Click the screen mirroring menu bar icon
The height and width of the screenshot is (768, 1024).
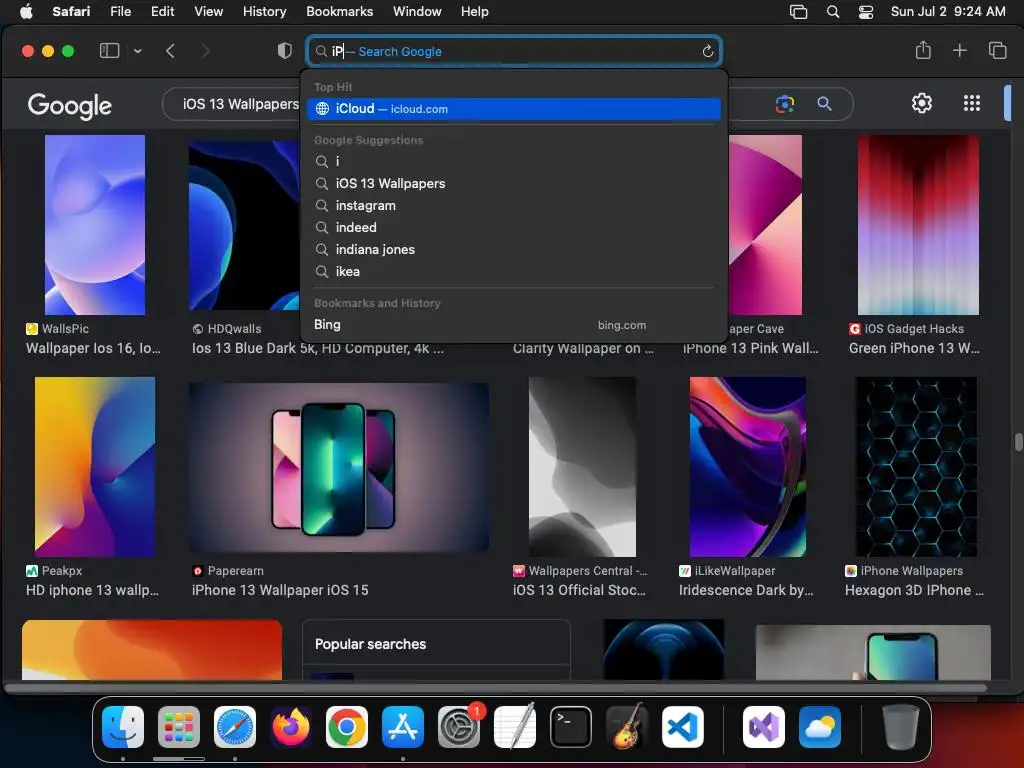click(x=798, y=12)
